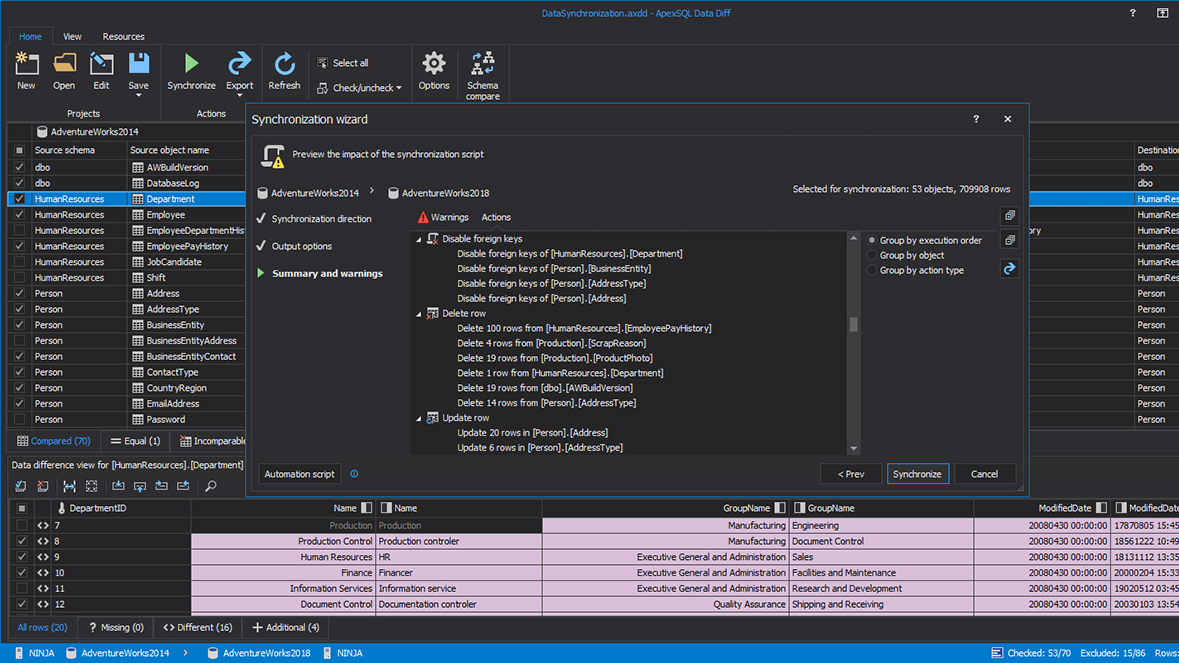
Task: Switch to the Warnings tab
Action: [x=444, y=217]
